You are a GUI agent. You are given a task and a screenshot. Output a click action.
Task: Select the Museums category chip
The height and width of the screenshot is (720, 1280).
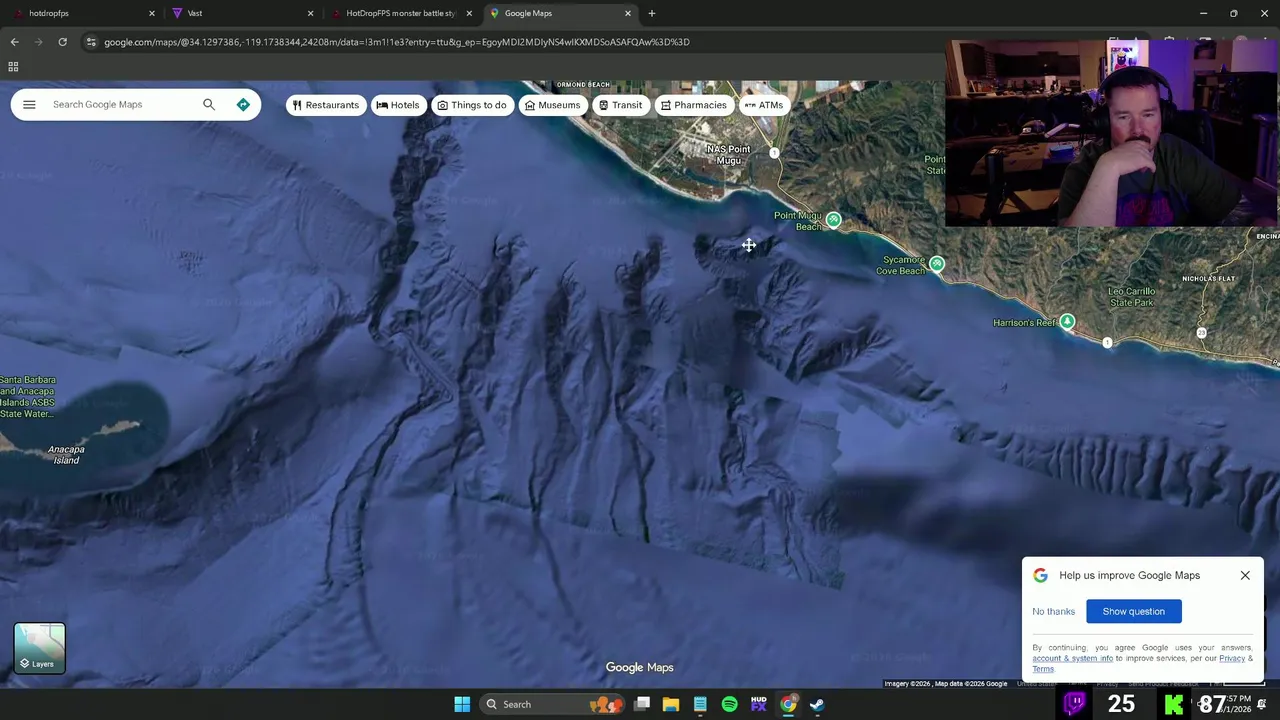(552, 105)
